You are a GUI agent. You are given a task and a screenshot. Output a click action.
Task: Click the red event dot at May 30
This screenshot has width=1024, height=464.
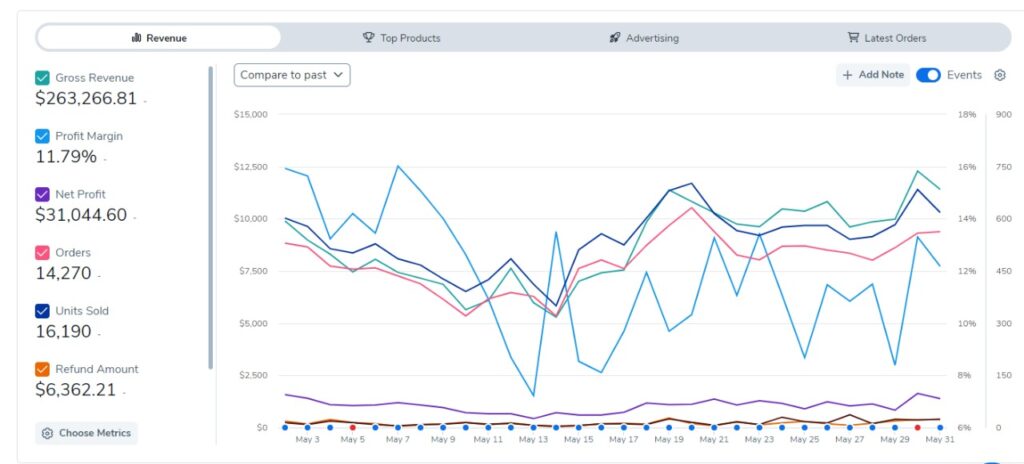(918, 427)
